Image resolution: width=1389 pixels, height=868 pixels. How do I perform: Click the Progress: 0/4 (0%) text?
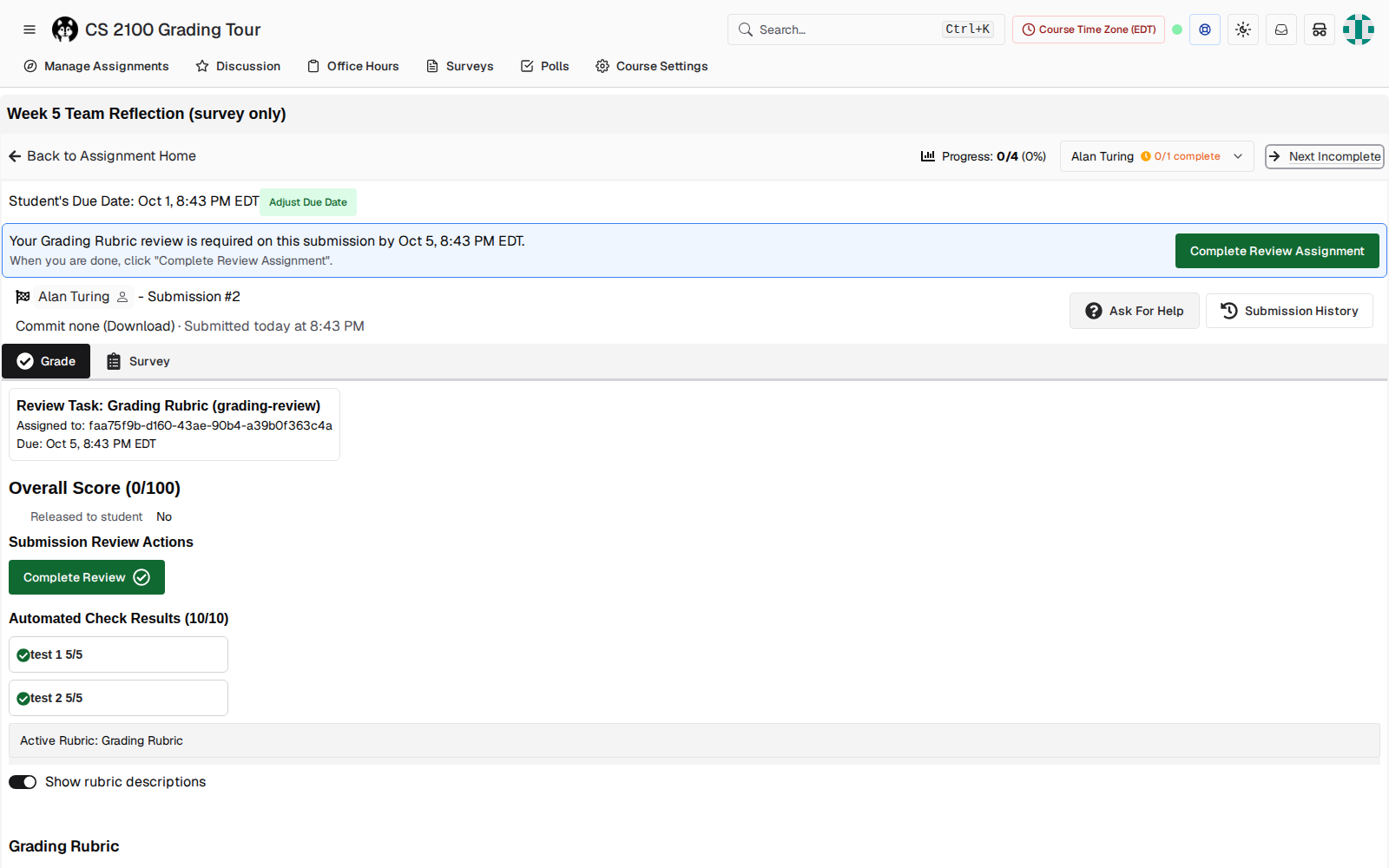point(994,156)
